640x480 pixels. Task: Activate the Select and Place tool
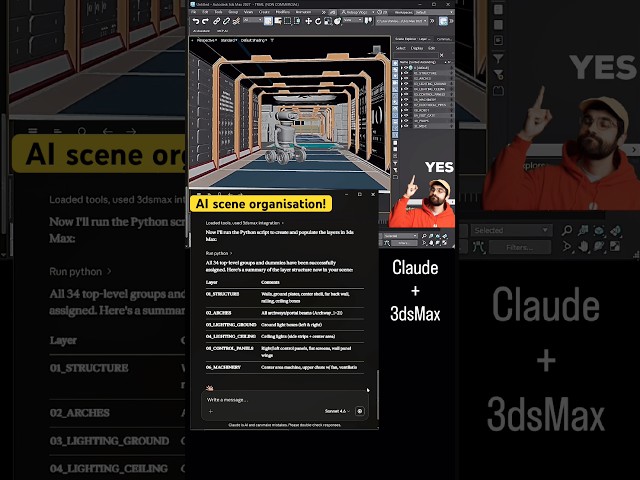(x=338, y=21)
